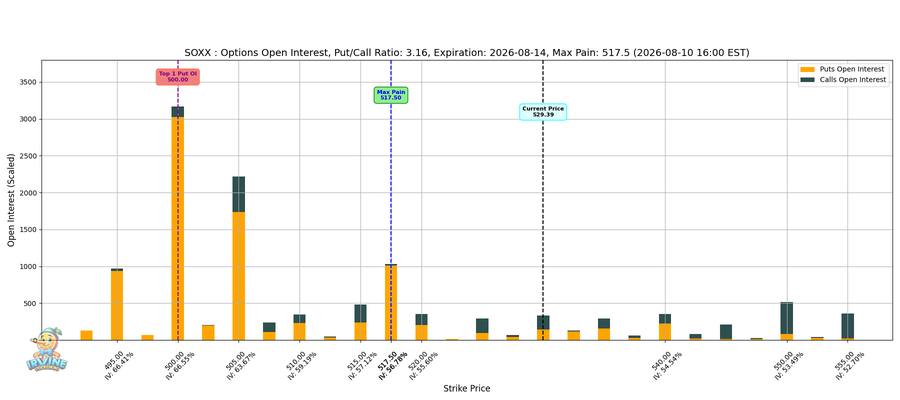This screenshot has height=400, width=900.
Task: Click the 1500 y-axis tick label
Action: [28, 230]
